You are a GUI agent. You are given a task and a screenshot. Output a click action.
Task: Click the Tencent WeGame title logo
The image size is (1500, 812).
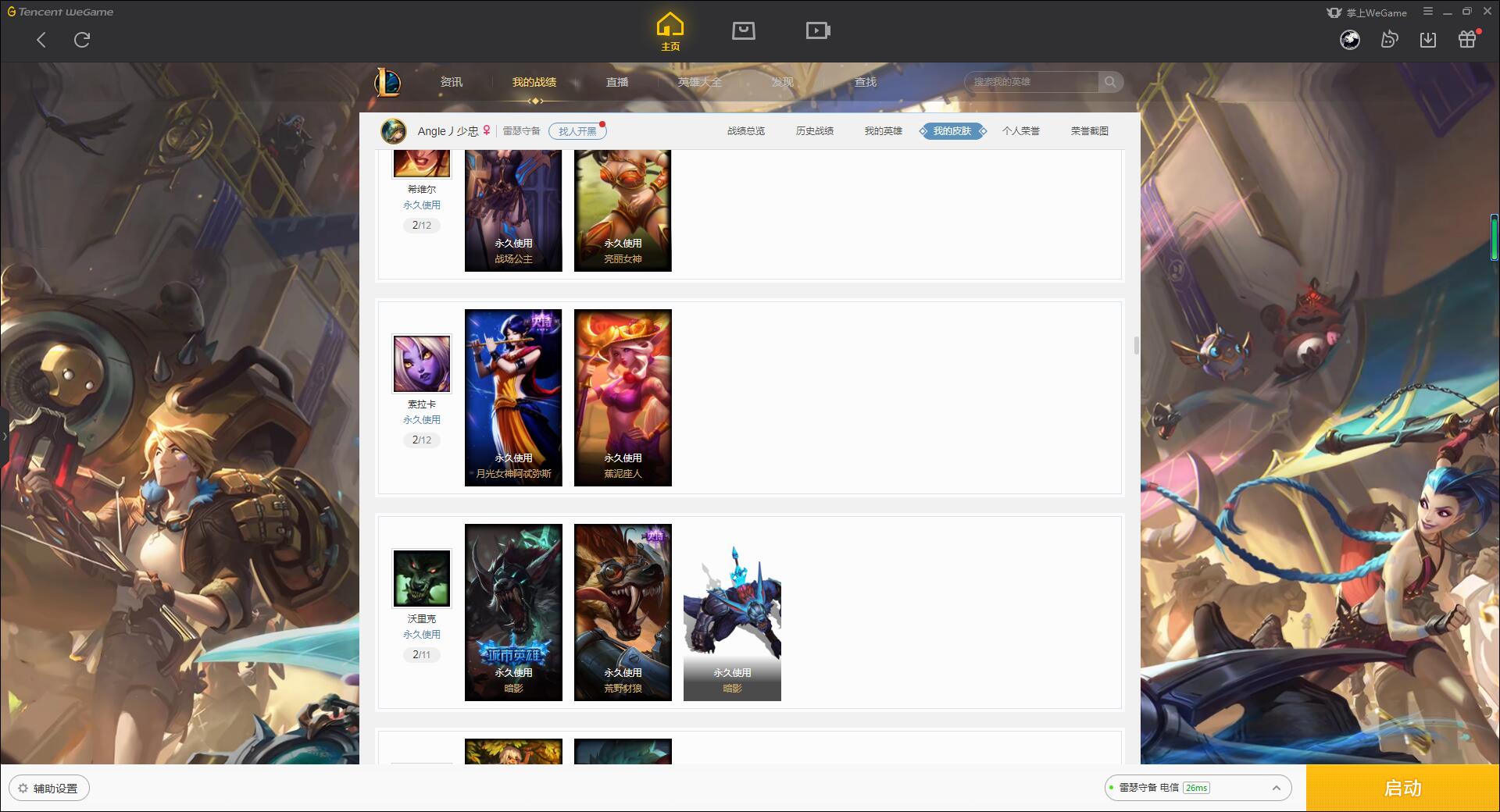pyautogui.click(x=60, y=12)
